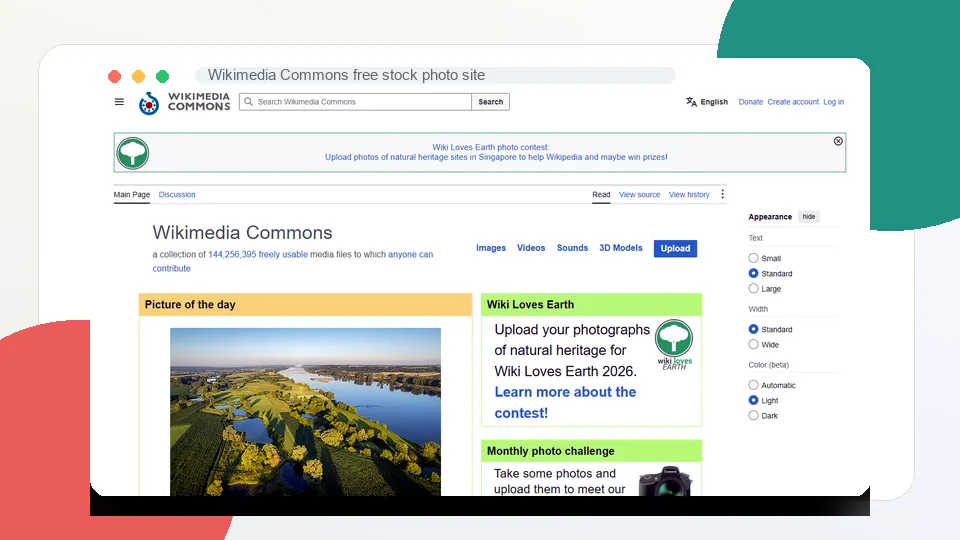Click the Monthly photo challenge heading
Image resolution: width=960 pixels, height=540 pixels.
[550, 451]
